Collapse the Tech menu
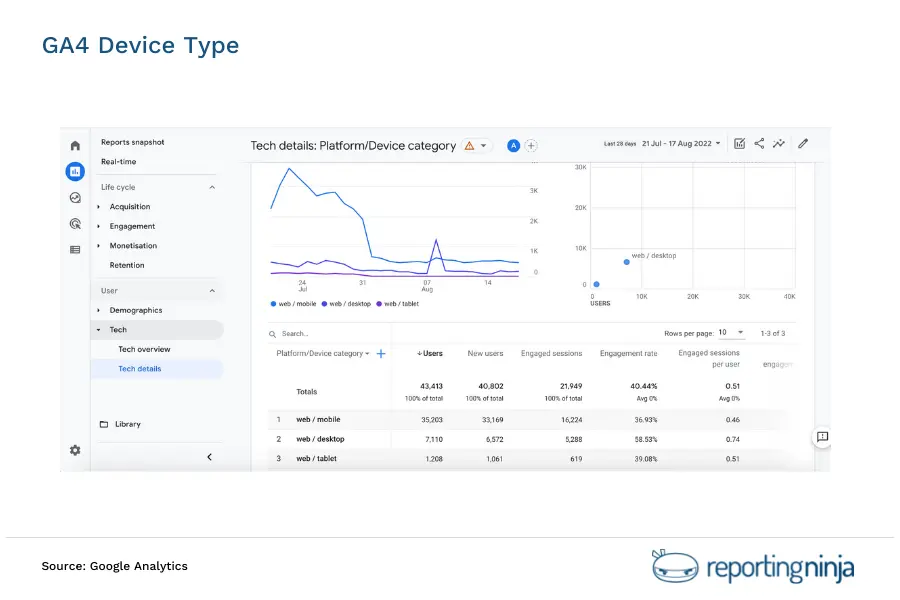900x600 pixels. (99, 330)
